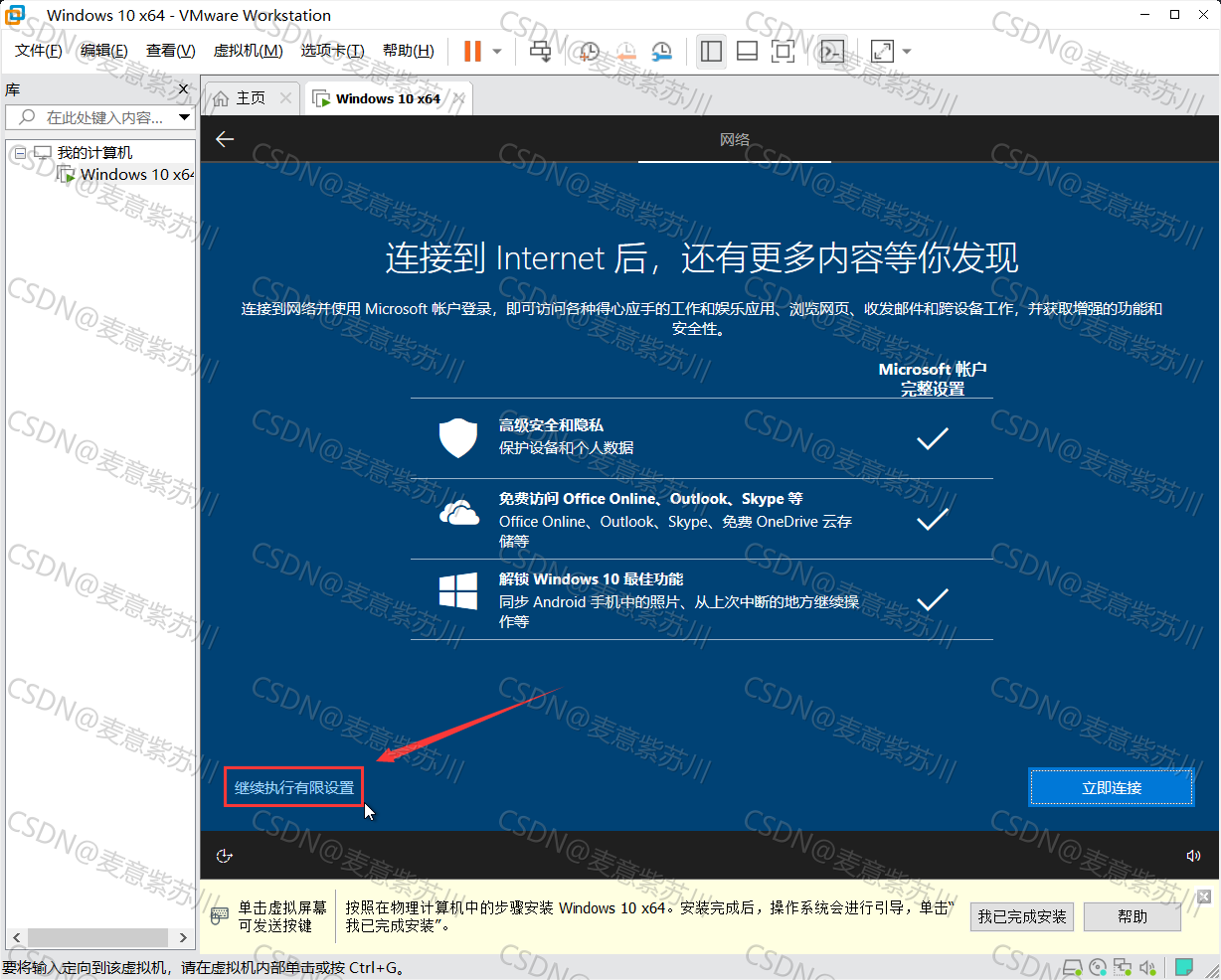
Task: Close the Windows 10 x64 tab
Action: coord(459,97)
